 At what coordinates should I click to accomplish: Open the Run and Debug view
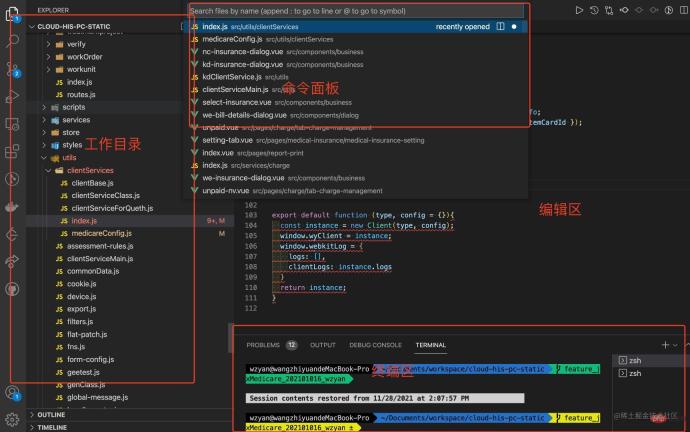12,96
